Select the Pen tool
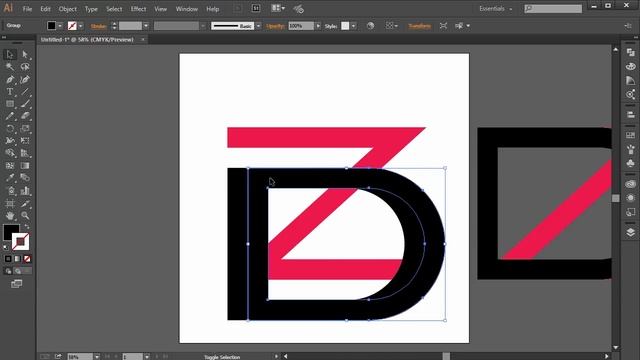 tap(10, 80)
